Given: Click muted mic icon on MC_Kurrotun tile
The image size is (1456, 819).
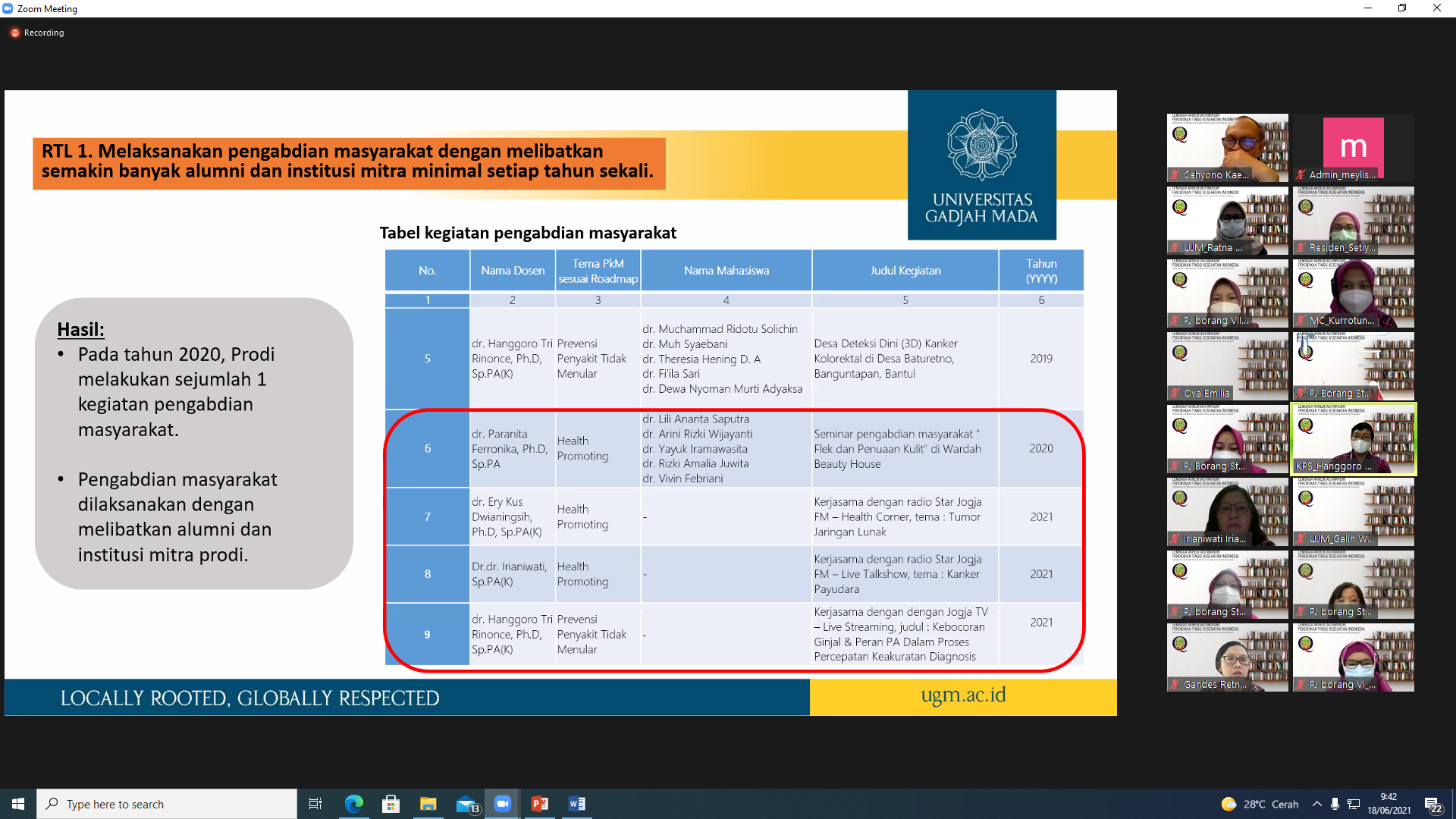Looking at the screenshot, I should [1301, 321].
